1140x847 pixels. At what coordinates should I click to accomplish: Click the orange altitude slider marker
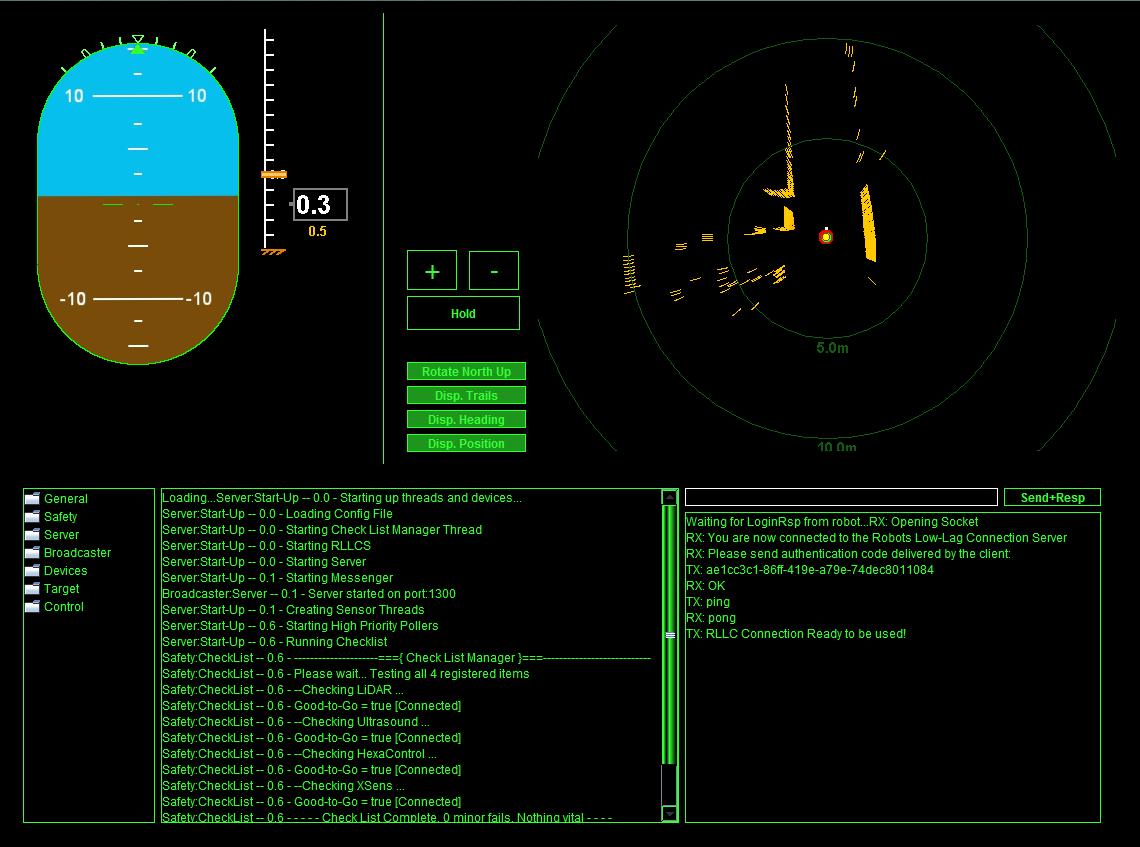(273, 174)
